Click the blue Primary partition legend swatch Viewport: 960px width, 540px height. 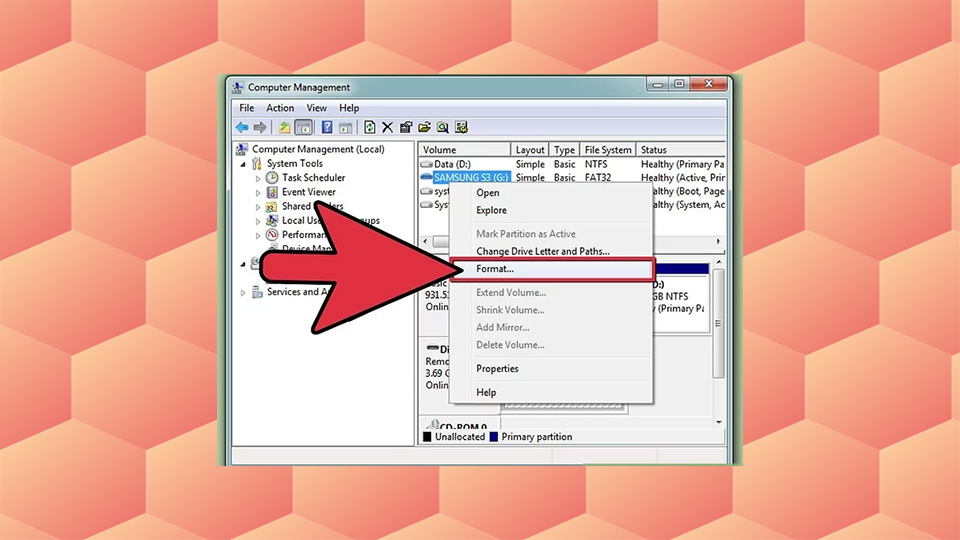coord(493,437)
